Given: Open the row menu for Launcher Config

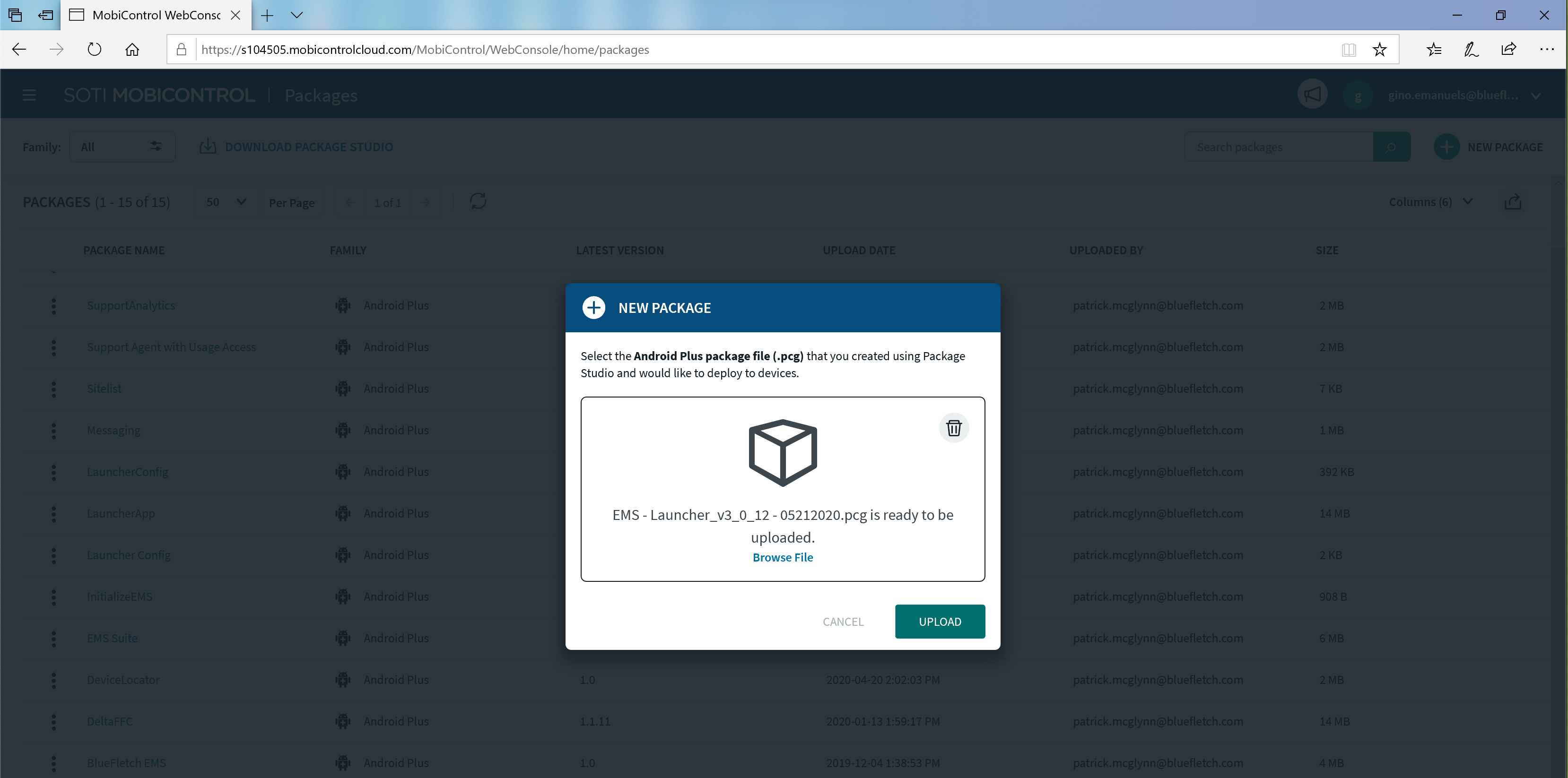Looking at the screenshot, I should (53, 555).
